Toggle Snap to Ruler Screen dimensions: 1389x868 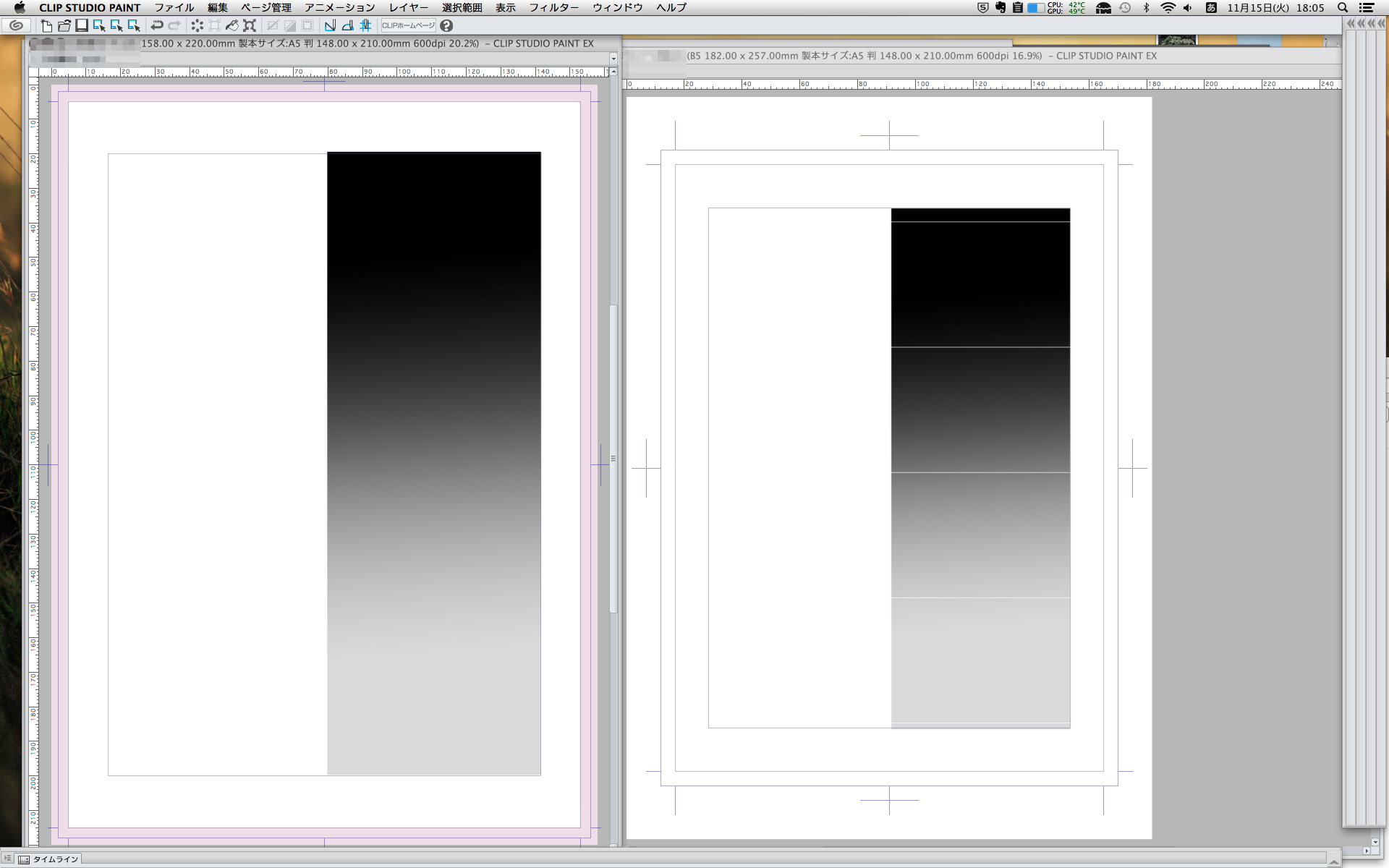coord(330,25)
